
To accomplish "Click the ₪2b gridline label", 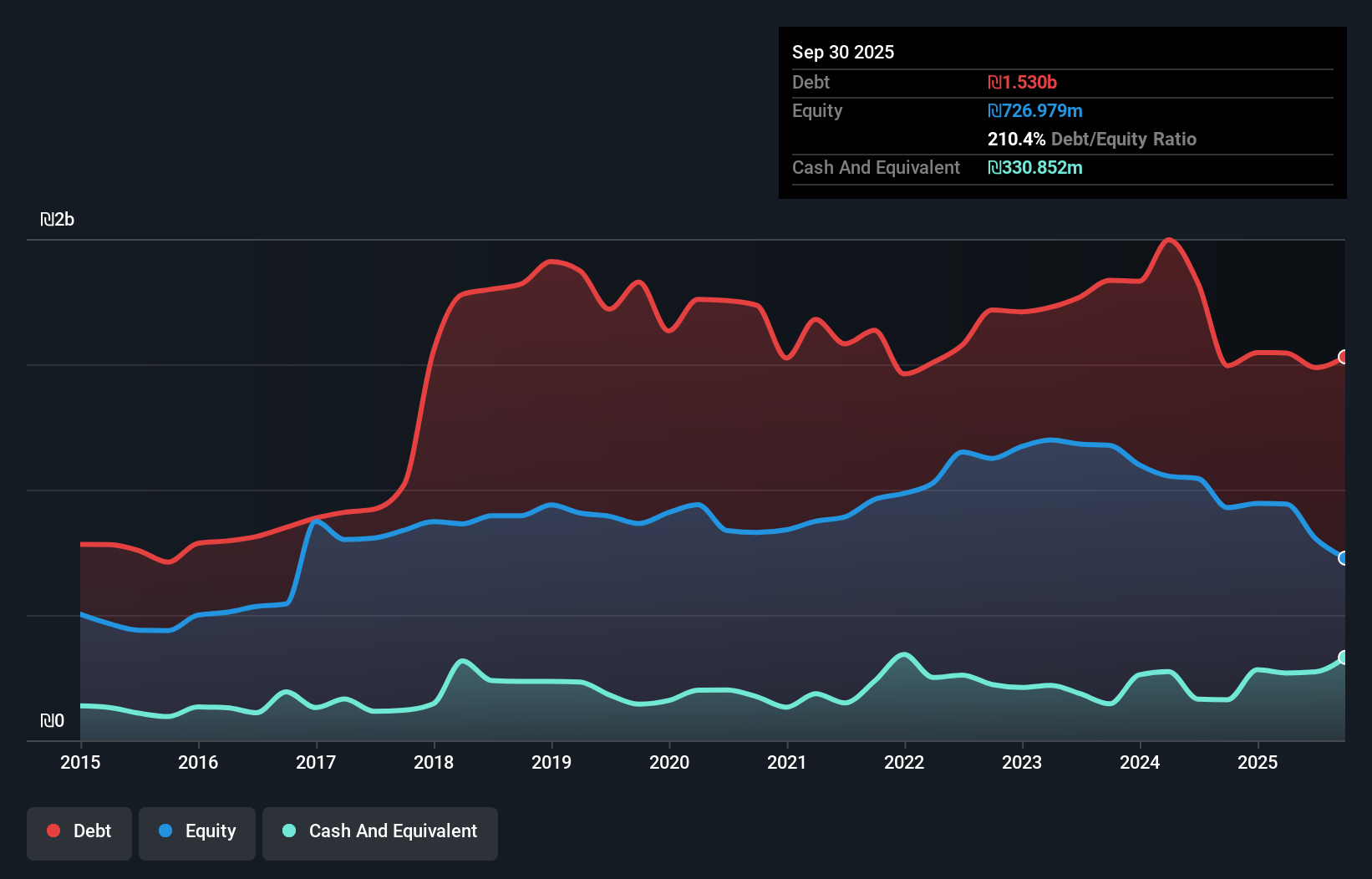I will pos(58,219).
